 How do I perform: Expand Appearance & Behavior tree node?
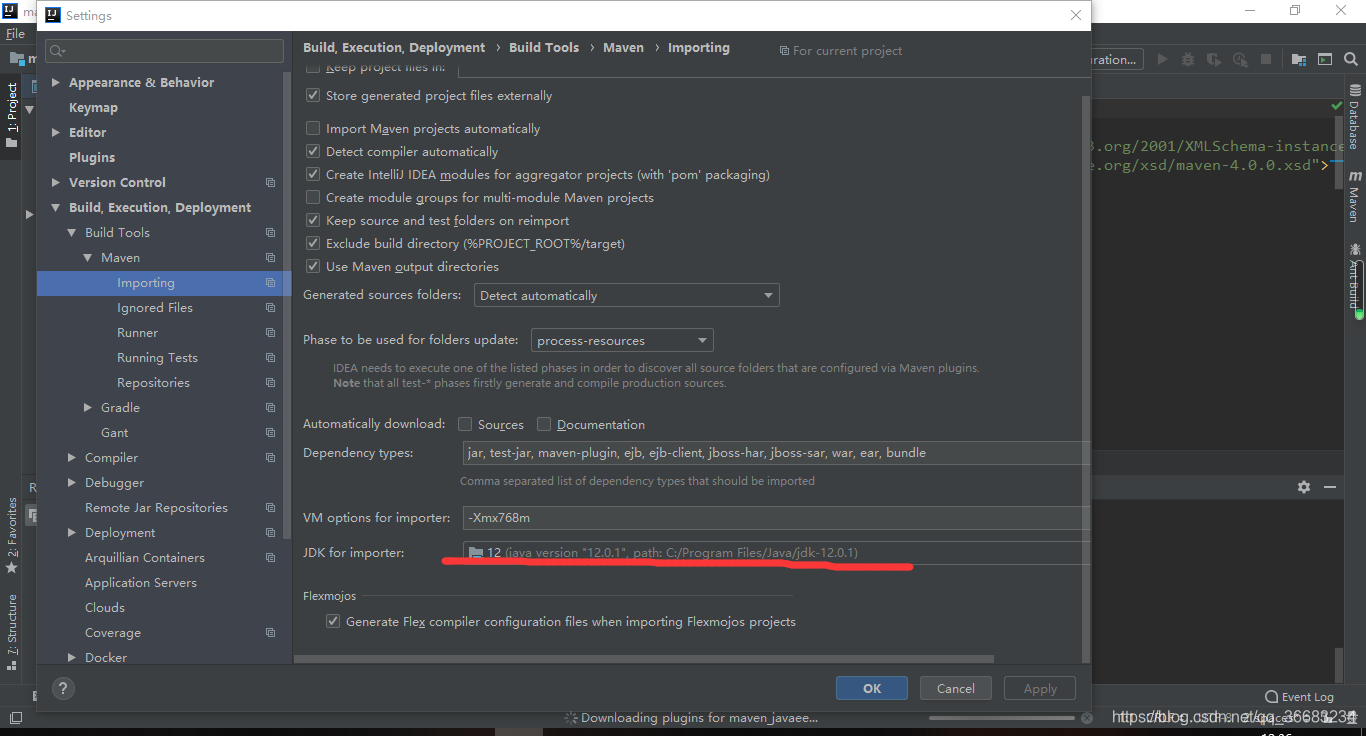tap(56, 83)
